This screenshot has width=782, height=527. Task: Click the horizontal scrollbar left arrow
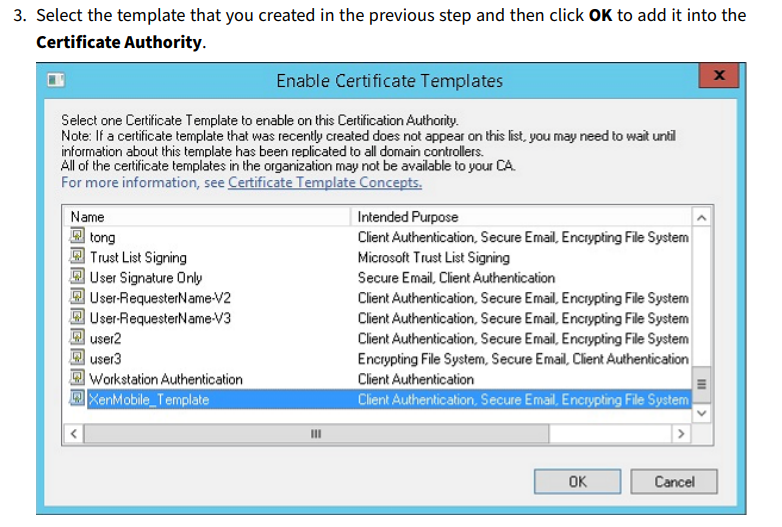[74, 434]
